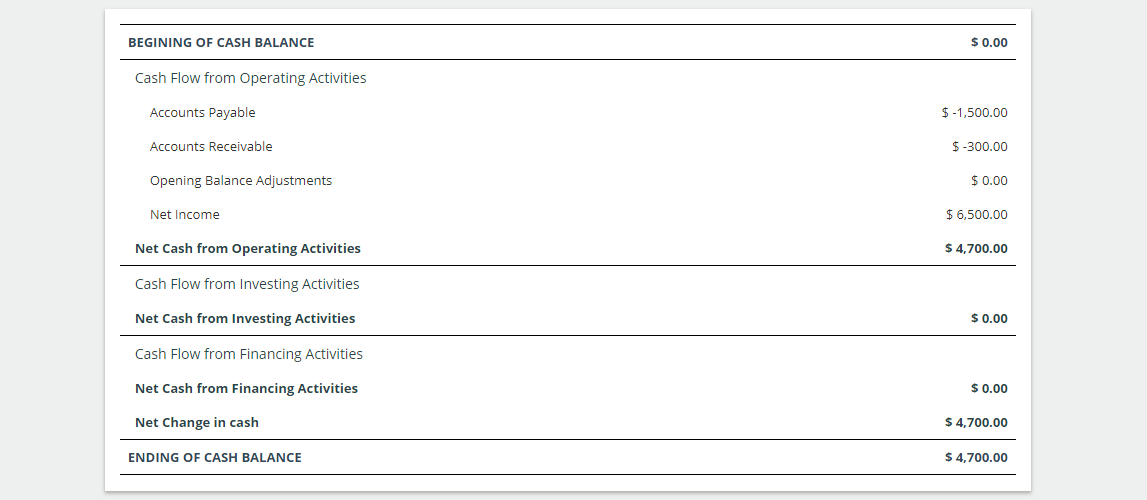Click Net Cash from Investing Activities row
This screenshot has width=1147, height=500.
point(568,319)
